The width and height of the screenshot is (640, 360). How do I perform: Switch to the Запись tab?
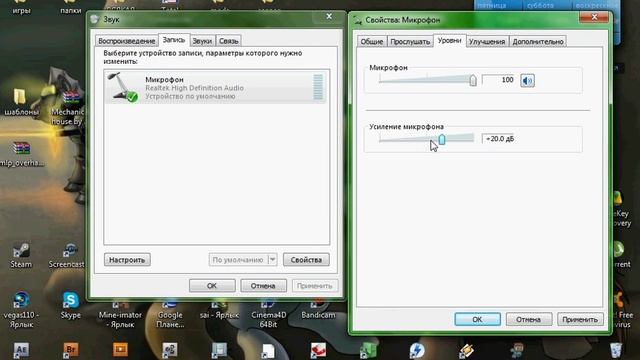(x=174, y=40)
